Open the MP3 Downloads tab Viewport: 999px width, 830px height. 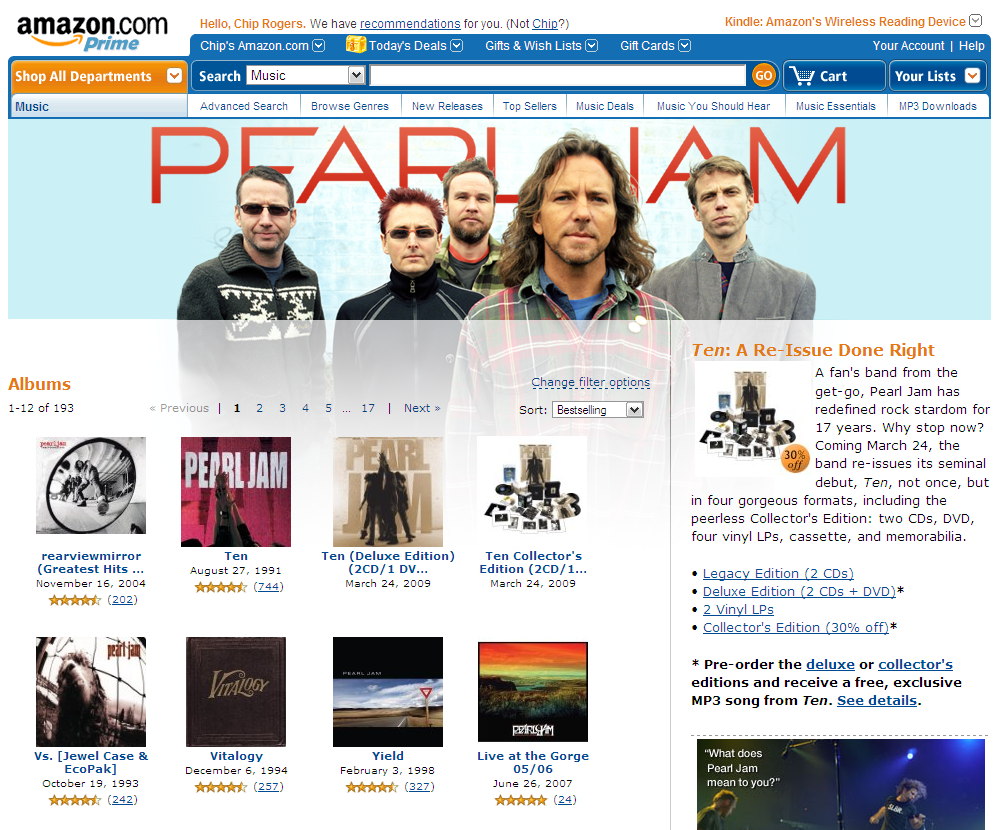tap(938, 106)
